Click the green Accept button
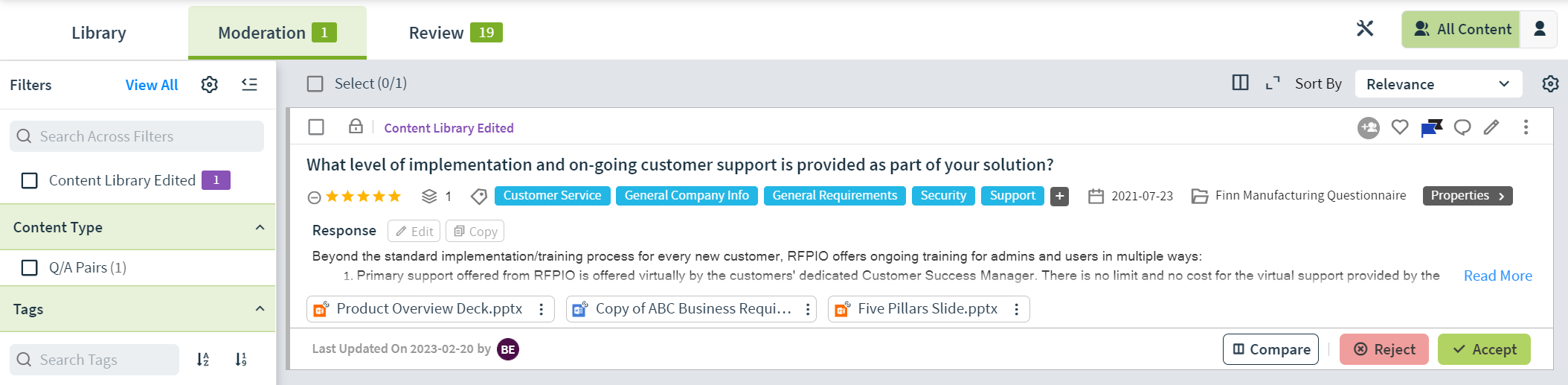The height and width of the screenshot is (385, 1568). click(x=1484, y=349)
